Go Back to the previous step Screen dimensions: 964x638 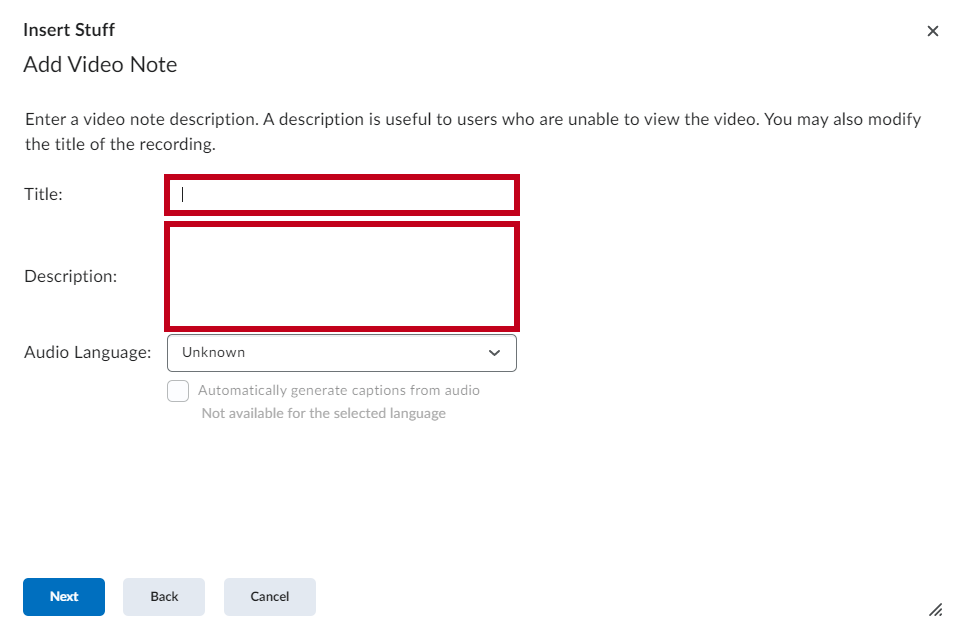pos(164,597)
